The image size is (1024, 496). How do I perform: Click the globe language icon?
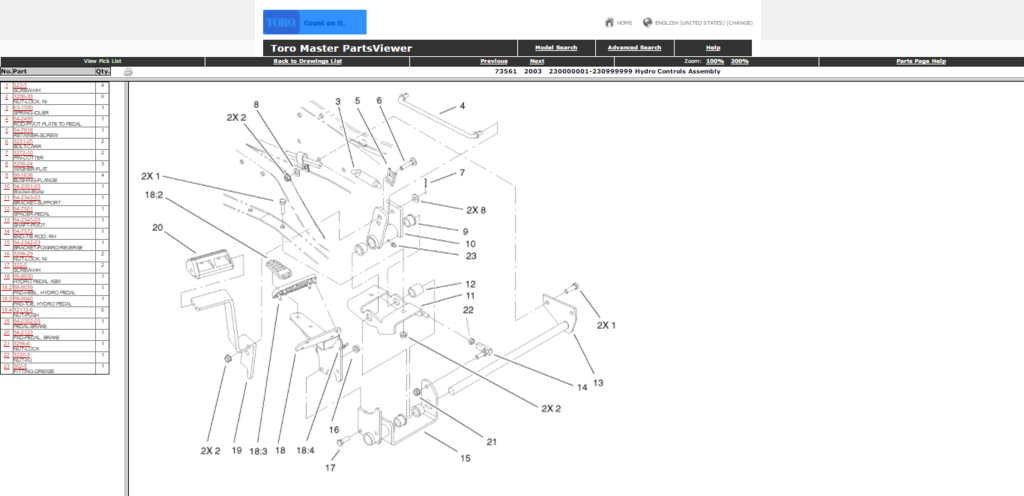pyautogui.click(x=647, y=22)
